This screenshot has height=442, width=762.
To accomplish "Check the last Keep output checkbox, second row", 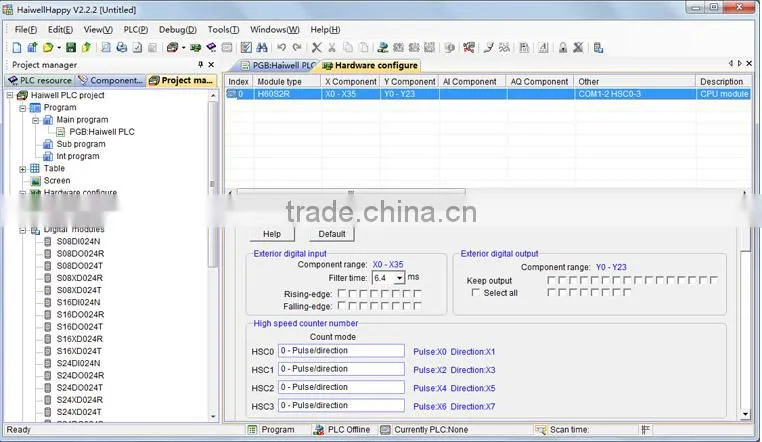I will 627,292.
